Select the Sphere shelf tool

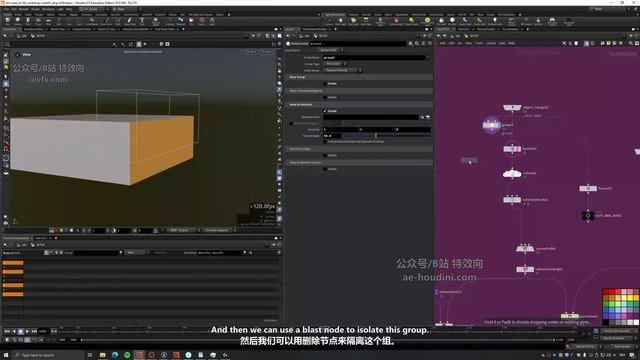coord(18,21)
